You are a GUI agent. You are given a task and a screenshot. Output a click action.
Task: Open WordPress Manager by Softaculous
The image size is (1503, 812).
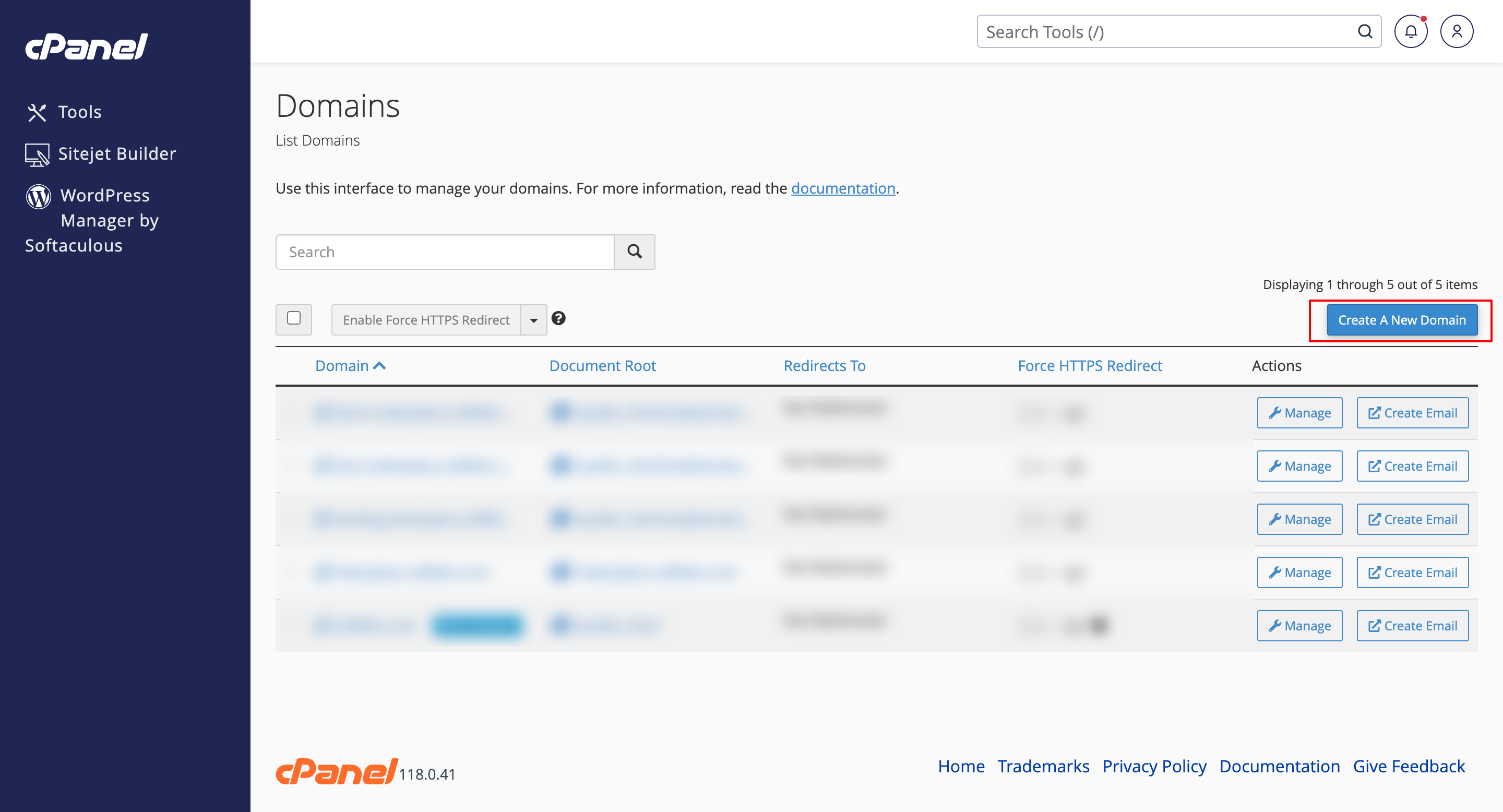tap(92, 221)
